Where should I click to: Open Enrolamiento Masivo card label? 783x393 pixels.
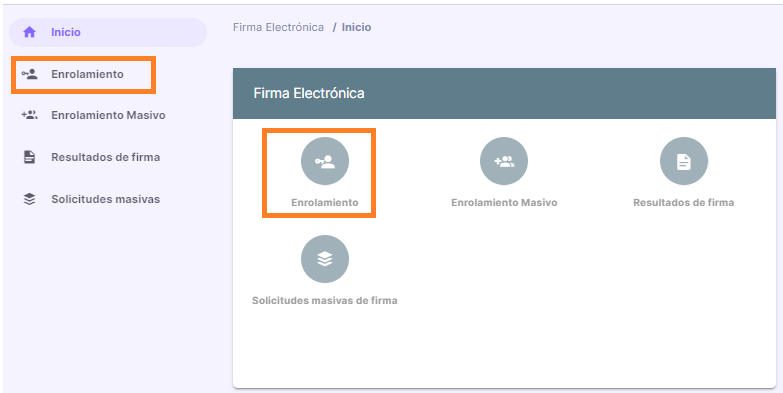(x=504, y=203)
